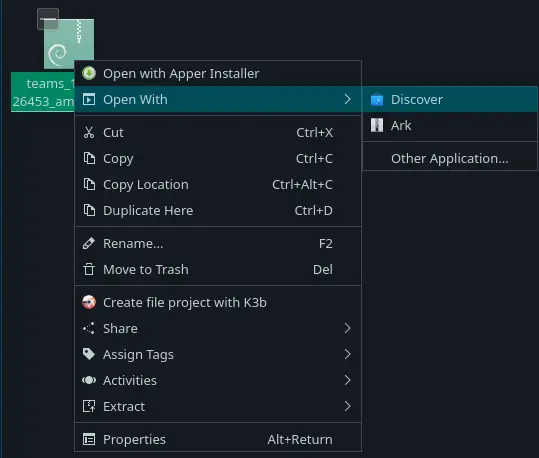The height and width of the screenshot is (458, 539).
Task: Click the Properties list icon
Action: coord(89,439)
